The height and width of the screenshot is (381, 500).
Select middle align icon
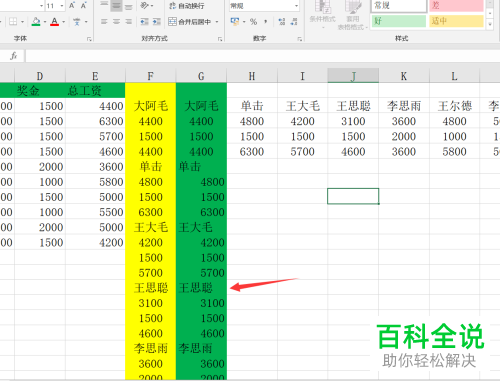point(116,5)
